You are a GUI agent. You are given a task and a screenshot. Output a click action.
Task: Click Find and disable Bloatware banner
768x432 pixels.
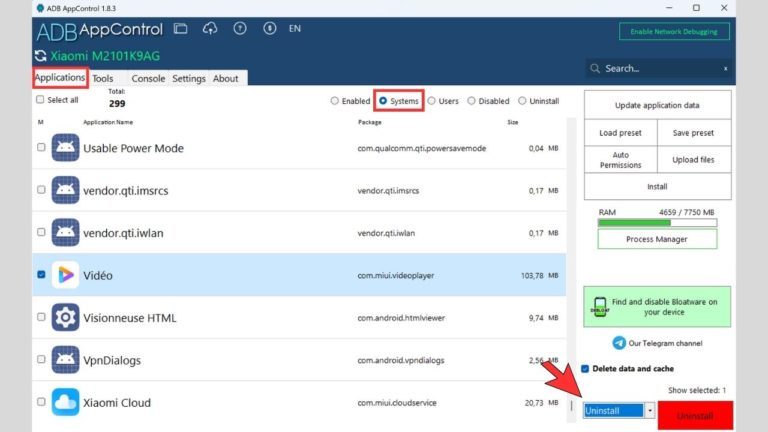[657, 307]
